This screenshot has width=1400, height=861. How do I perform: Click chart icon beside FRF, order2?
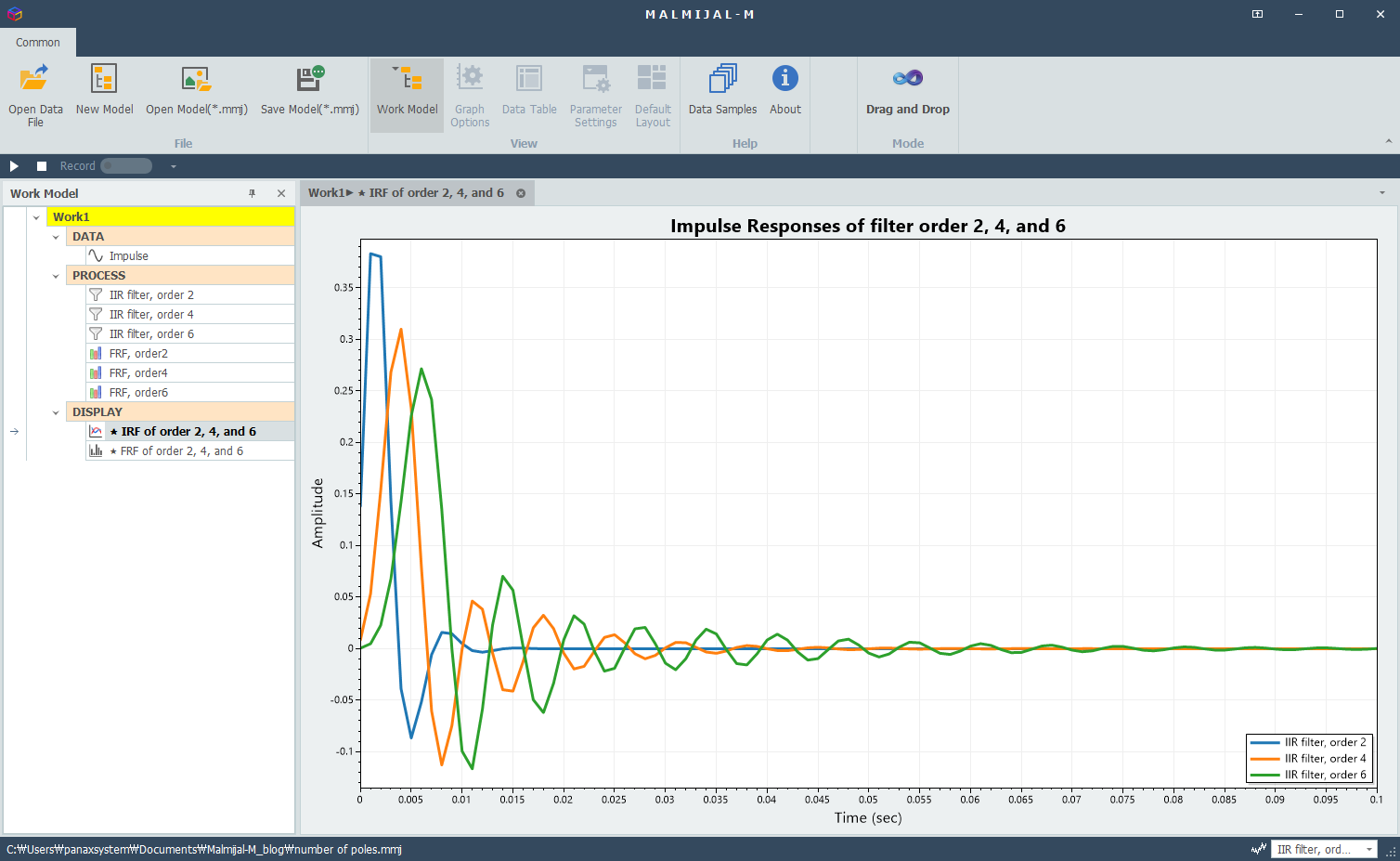pos(96,353)
